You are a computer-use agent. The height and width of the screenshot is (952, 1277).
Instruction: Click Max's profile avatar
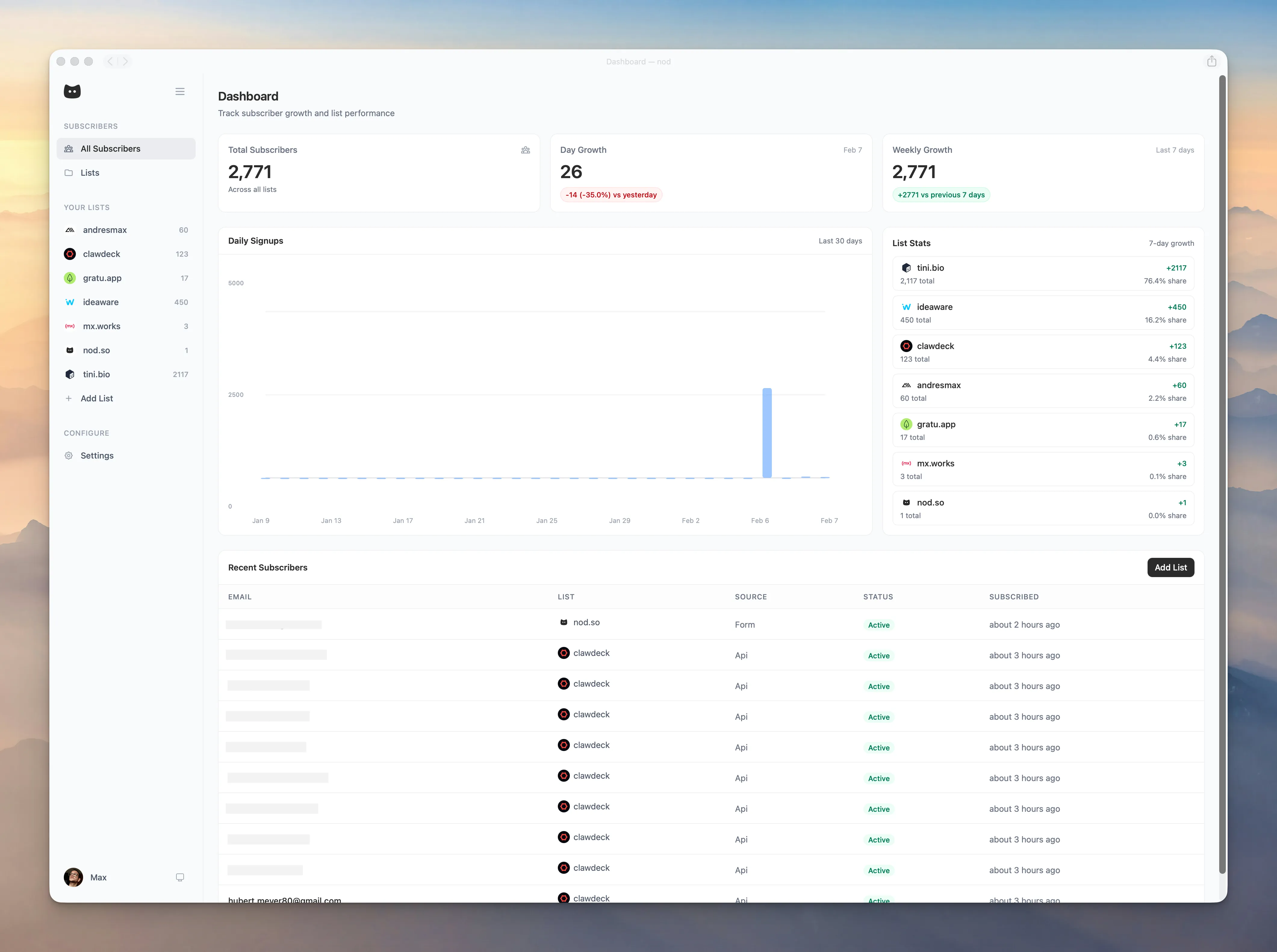tap(73, 877)
